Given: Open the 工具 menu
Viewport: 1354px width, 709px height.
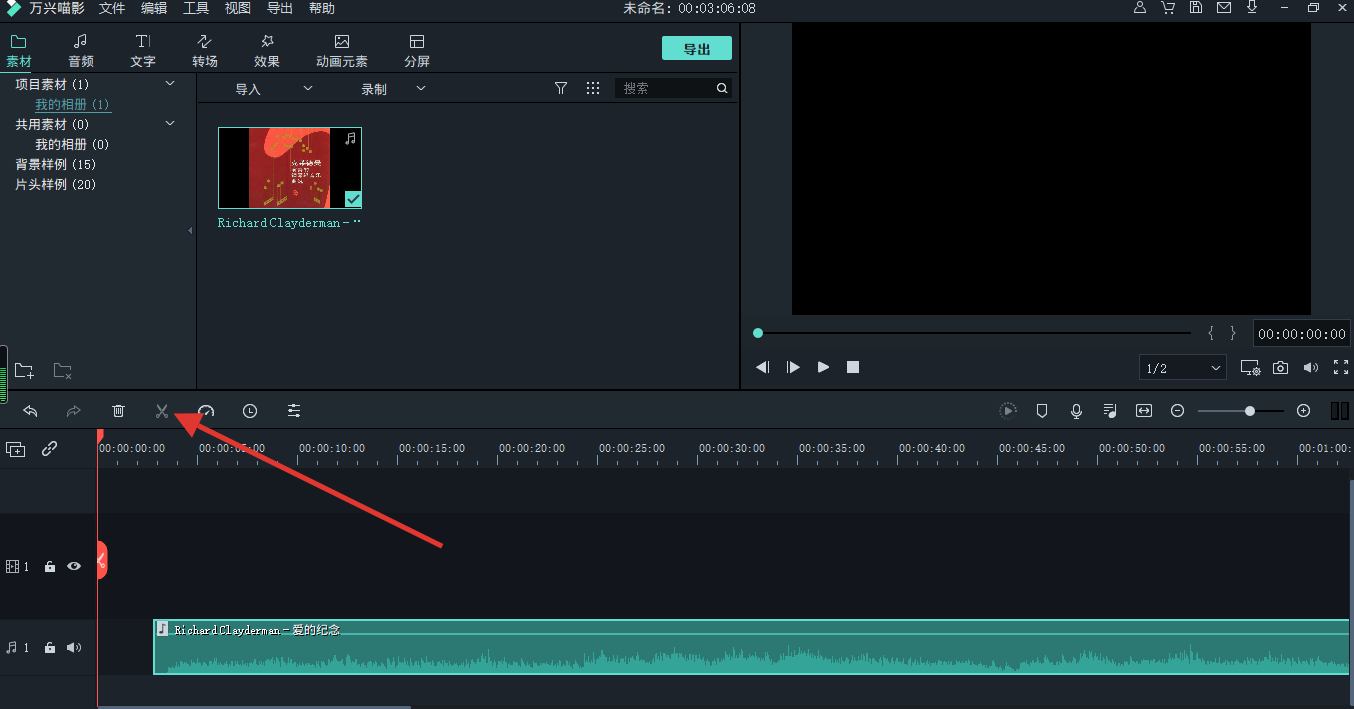Looking at the screenshot, I should coord(196,8).
